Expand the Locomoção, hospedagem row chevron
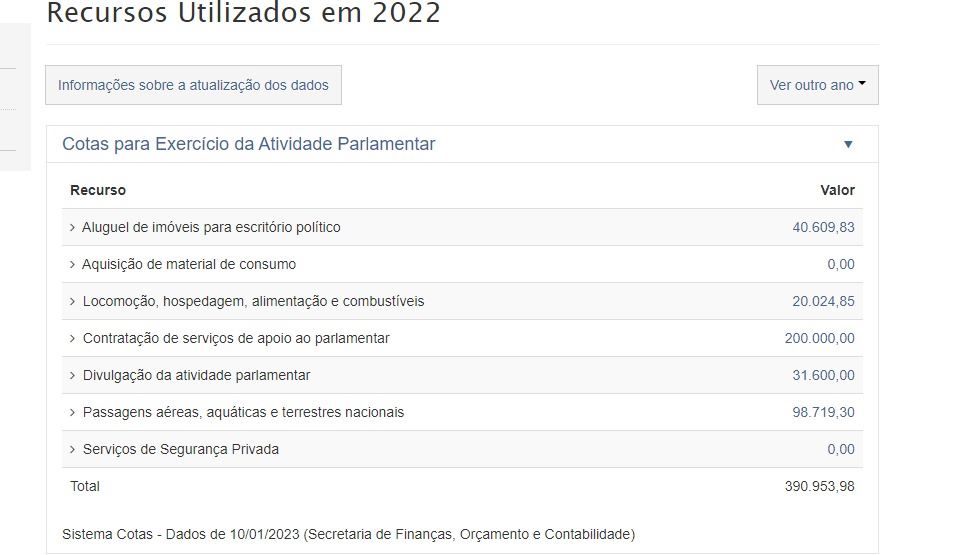Image resolution: width=972 pixels, height=555 pixels. [x=72, y=301]
